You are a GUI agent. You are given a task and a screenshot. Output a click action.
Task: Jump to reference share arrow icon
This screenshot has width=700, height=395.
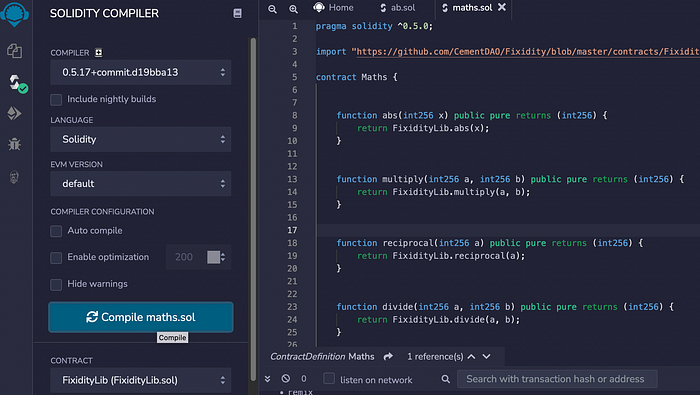(388, 356)
